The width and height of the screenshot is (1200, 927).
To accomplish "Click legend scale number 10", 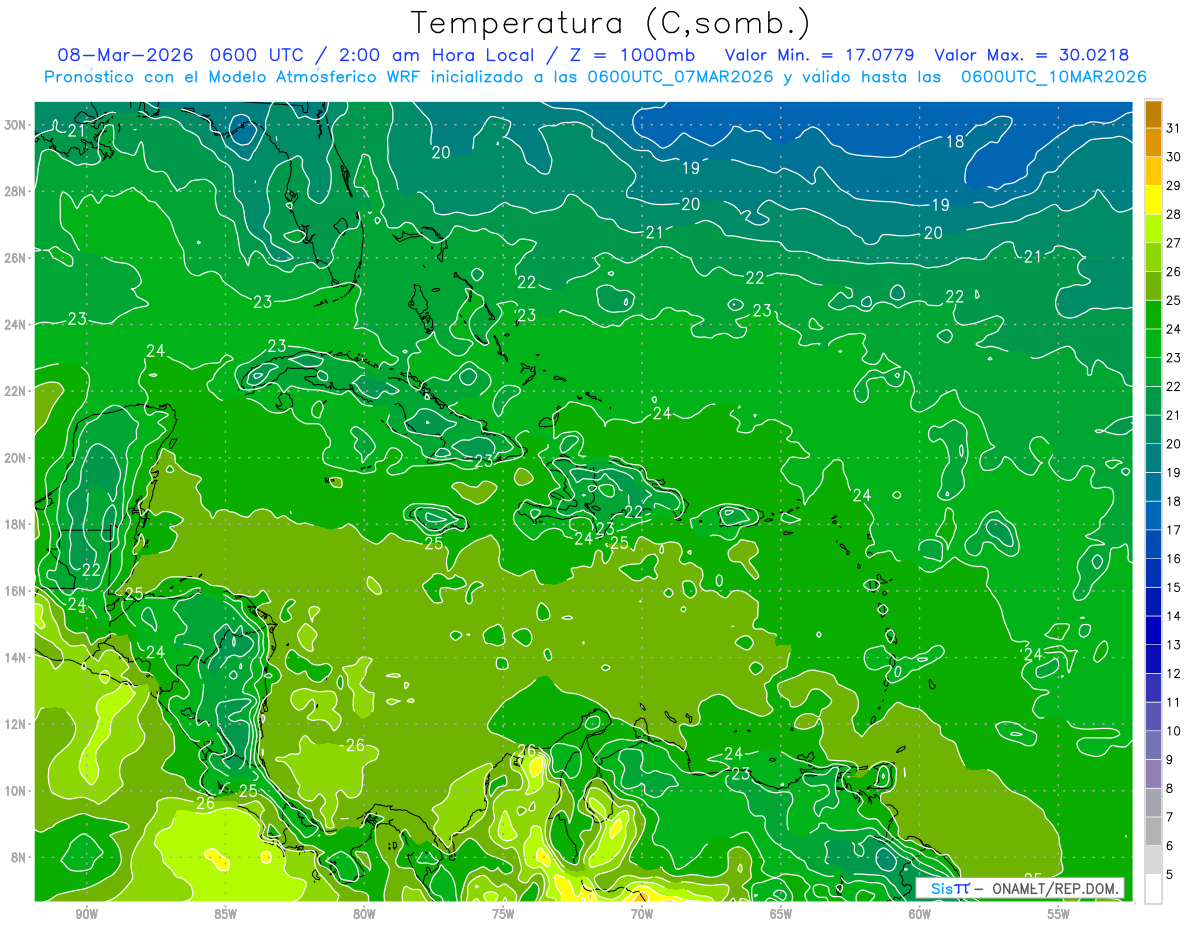I will 1174,731.
